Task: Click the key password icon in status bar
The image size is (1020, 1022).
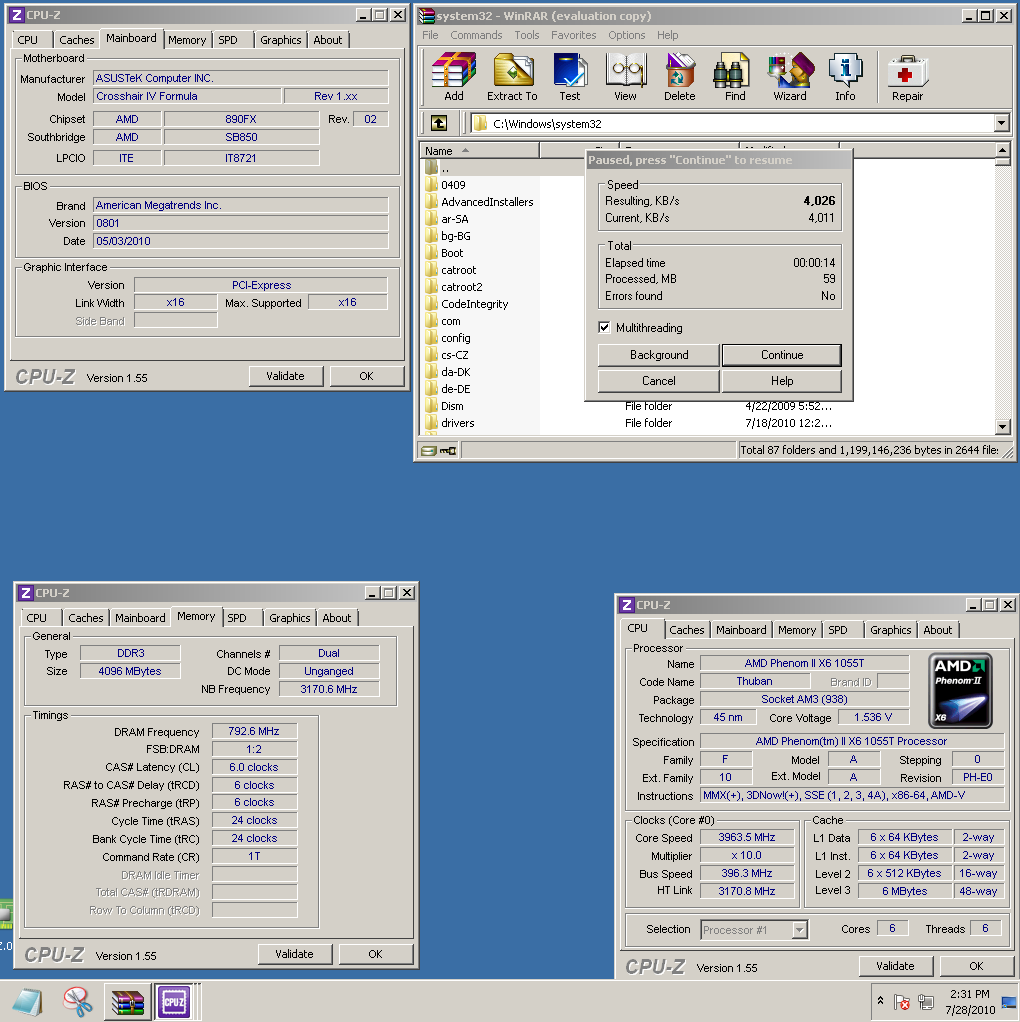Action: [448, 450]
